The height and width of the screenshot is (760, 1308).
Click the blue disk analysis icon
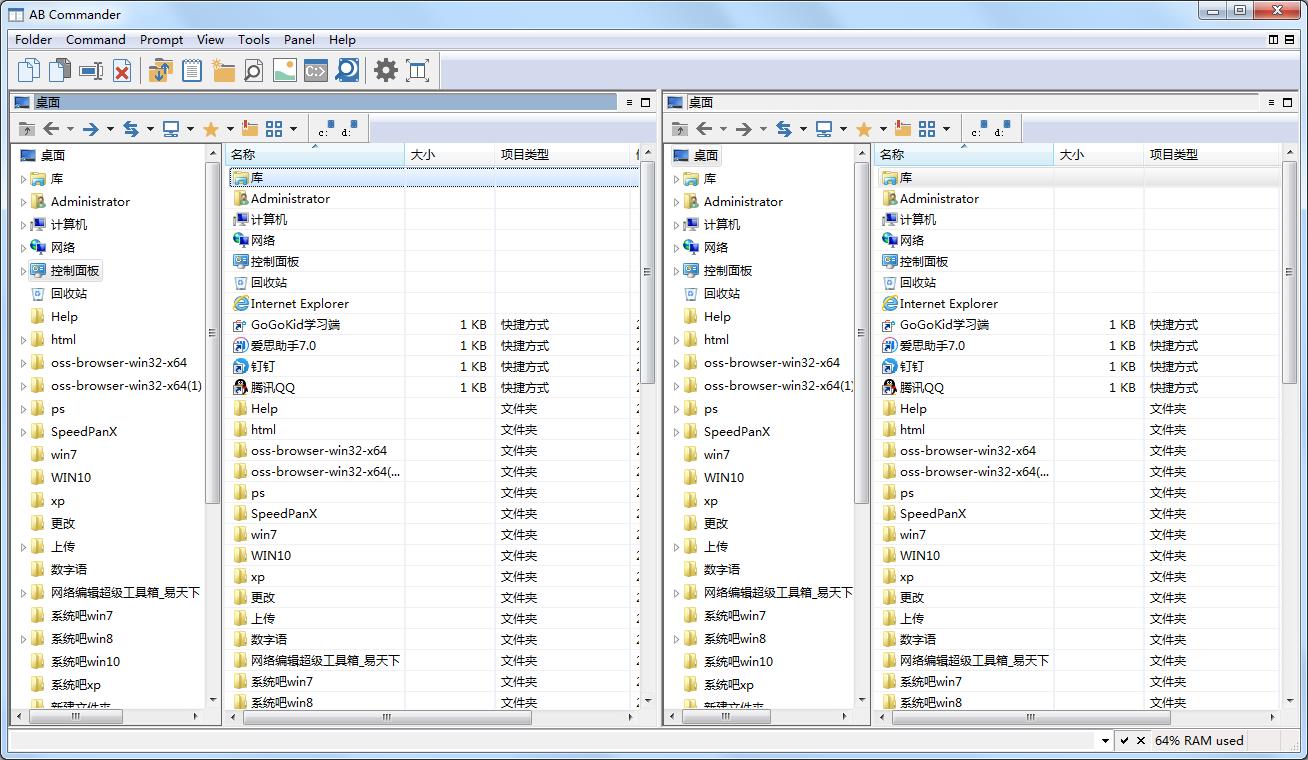coord(347,70)
